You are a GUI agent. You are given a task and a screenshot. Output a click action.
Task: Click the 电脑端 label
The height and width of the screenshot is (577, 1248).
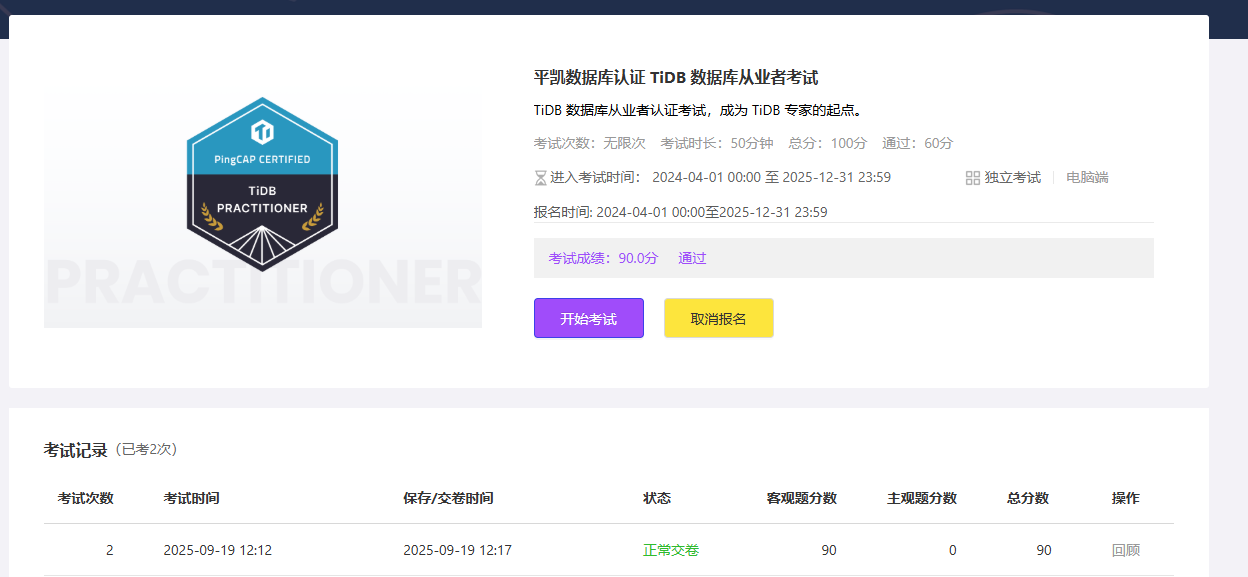pyautogui.click(x=1087, y=178)
